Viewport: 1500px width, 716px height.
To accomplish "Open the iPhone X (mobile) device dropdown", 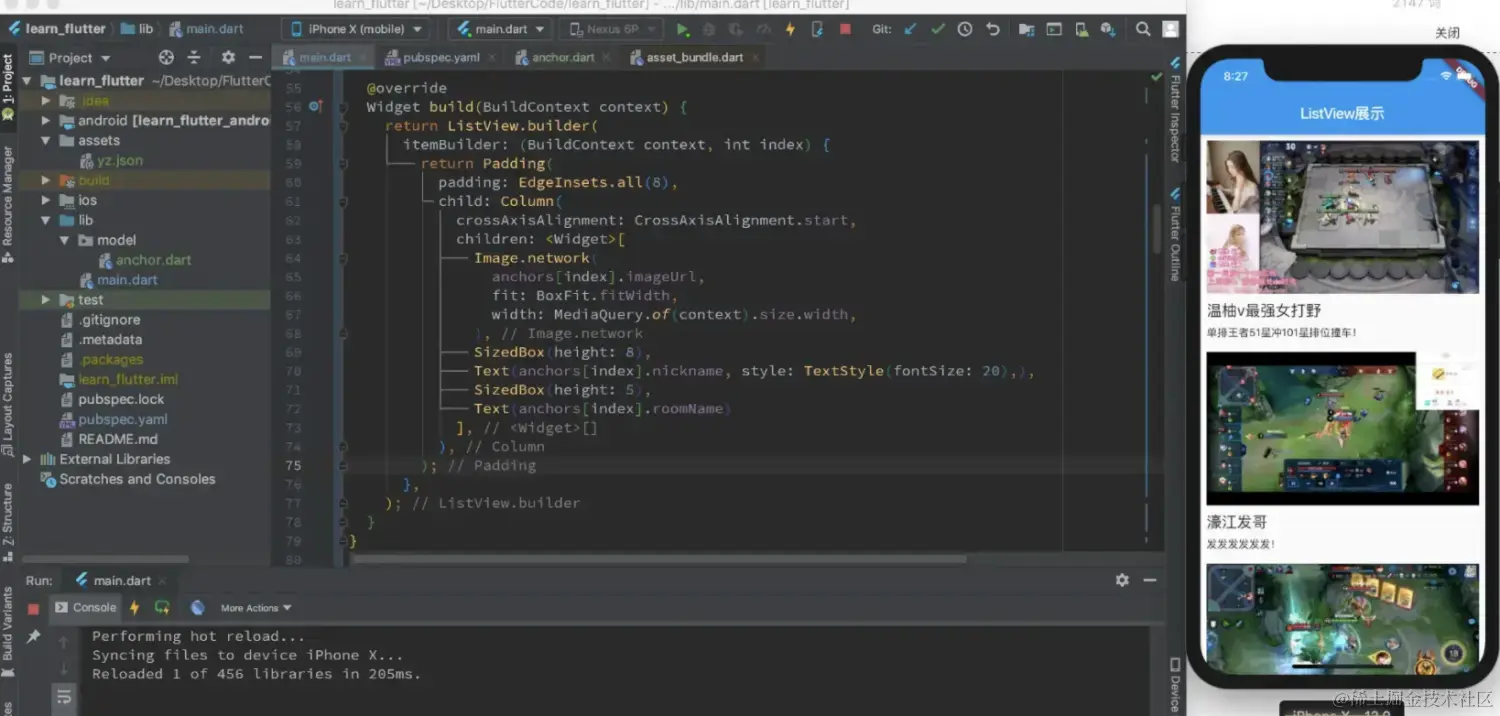I will coord(356,29).
